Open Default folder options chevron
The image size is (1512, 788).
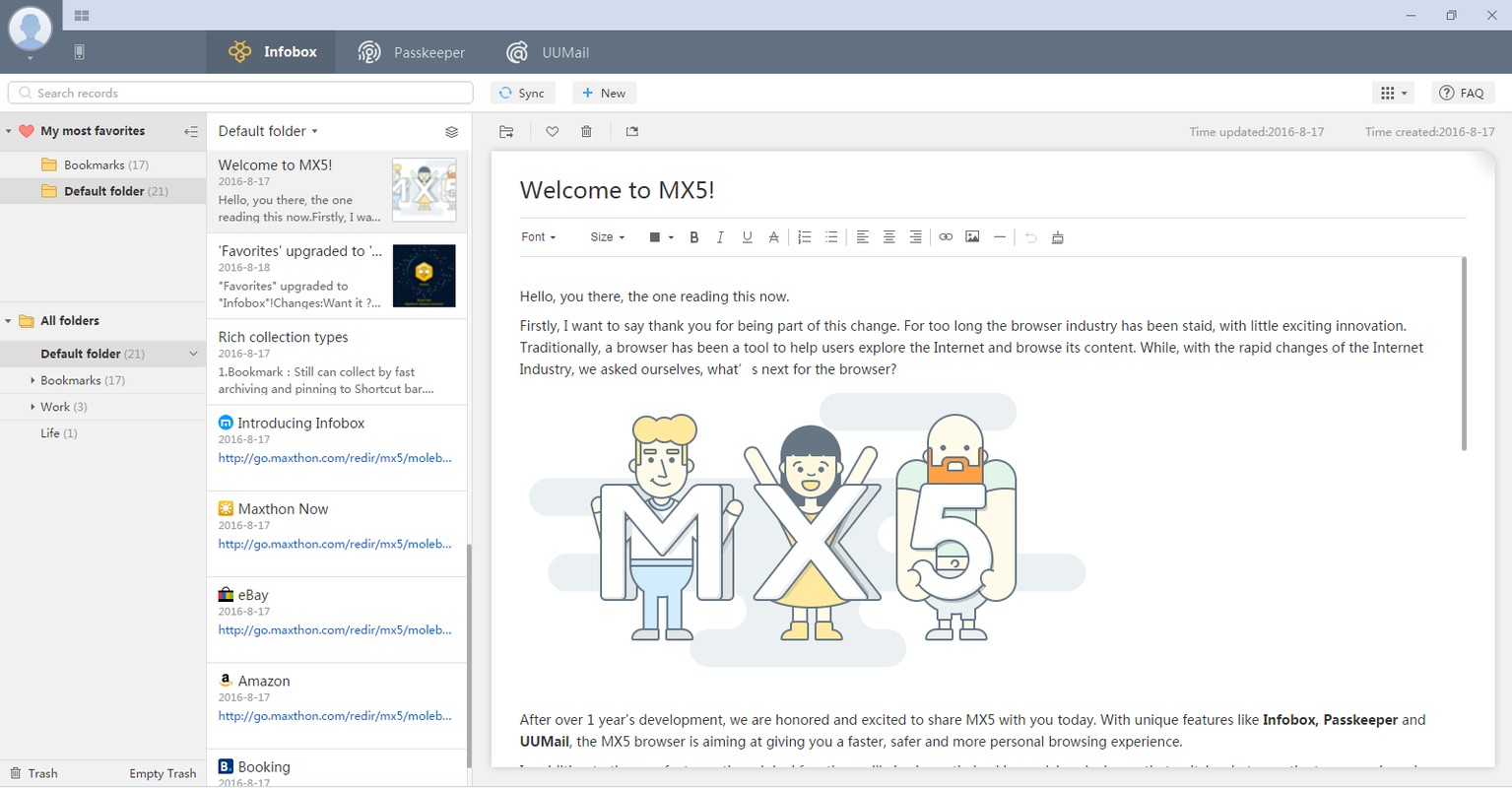click(193, 354)
